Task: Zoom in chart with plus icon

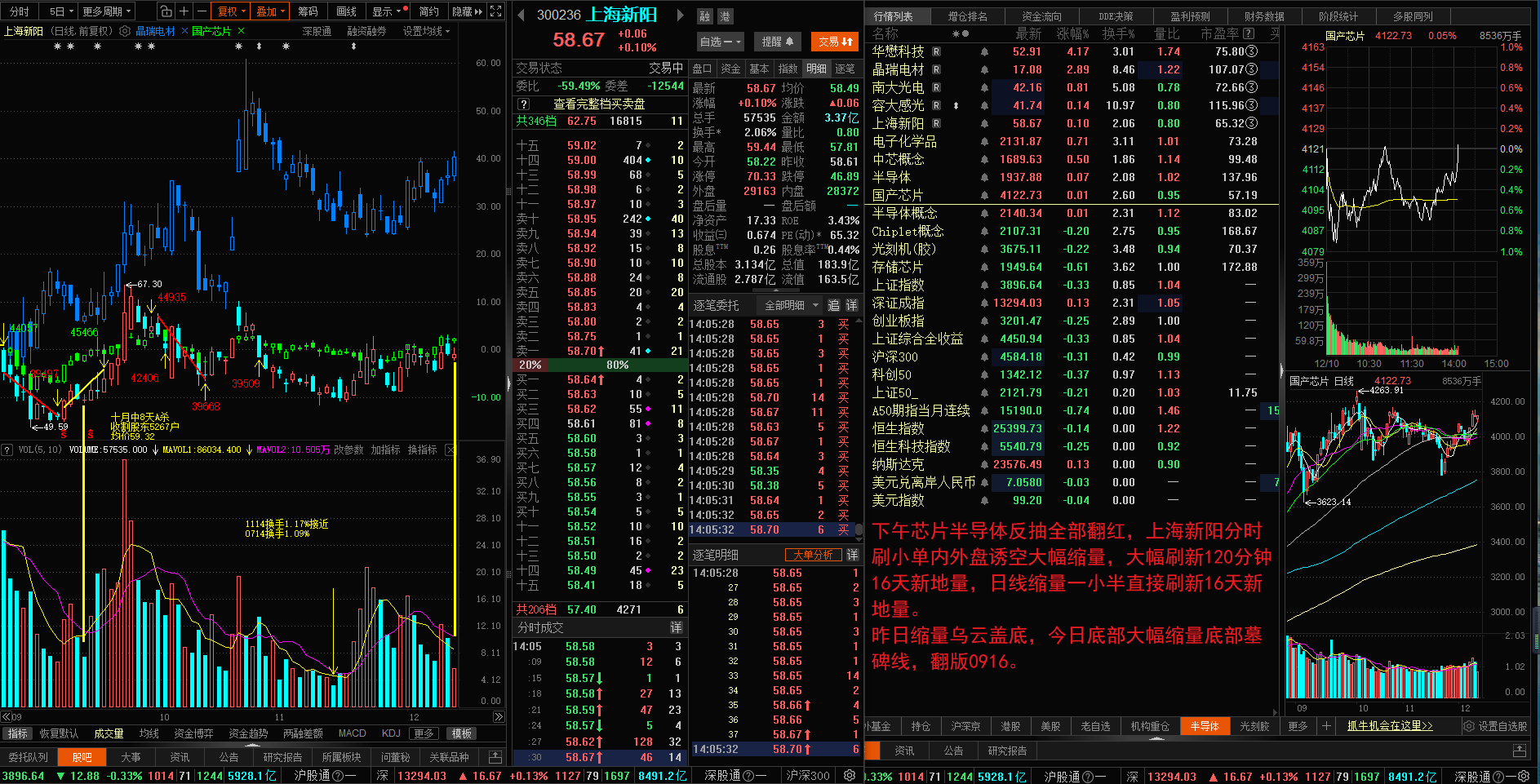Action: tap(184, 11)
